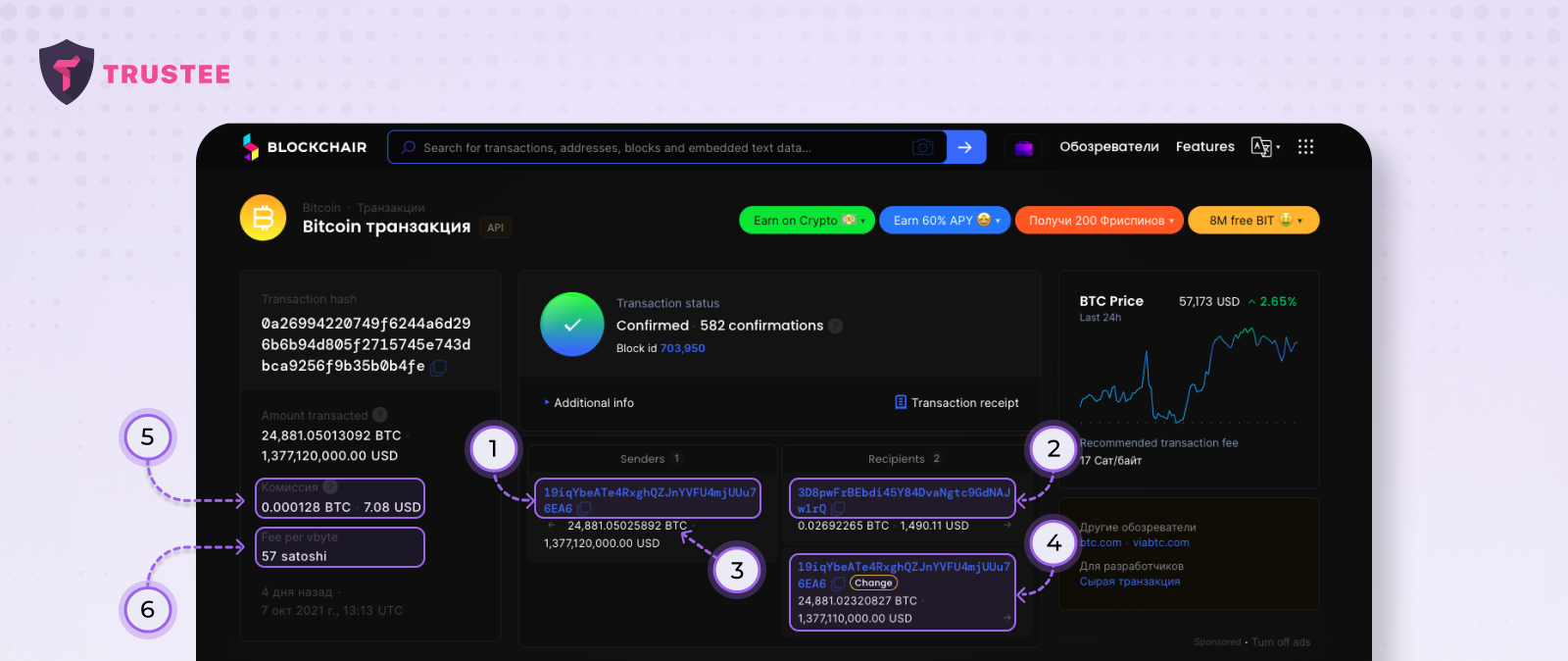Viewport: 1568px width, 661px height.
Task: Open the Transaction receipt
Action: pyautogui.click(x=956, y=403)
